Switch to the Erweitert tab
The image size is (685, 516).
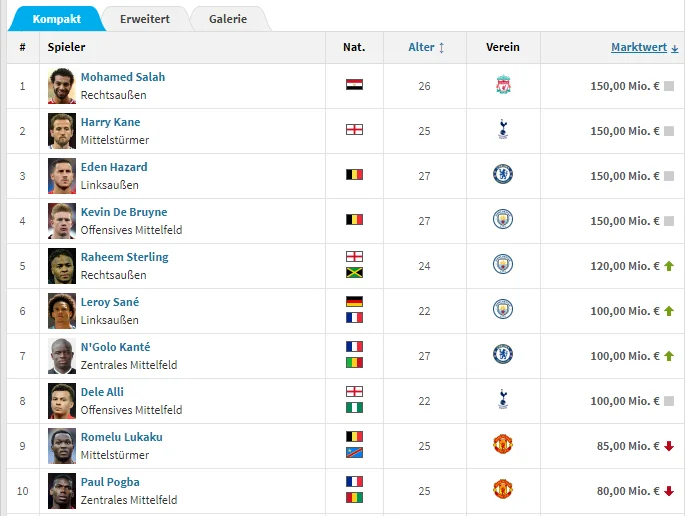tap(144, 19)
